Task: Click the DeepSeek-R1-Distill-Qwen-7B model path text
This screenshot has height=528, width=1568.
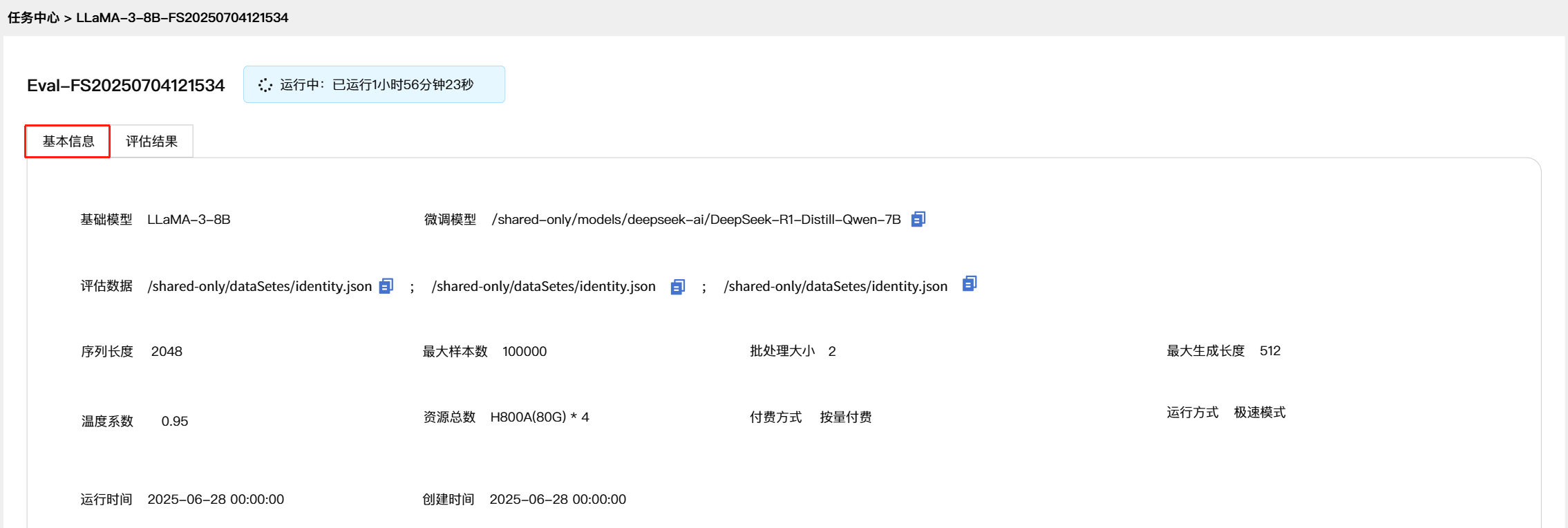Action: (x=696, y=219)
